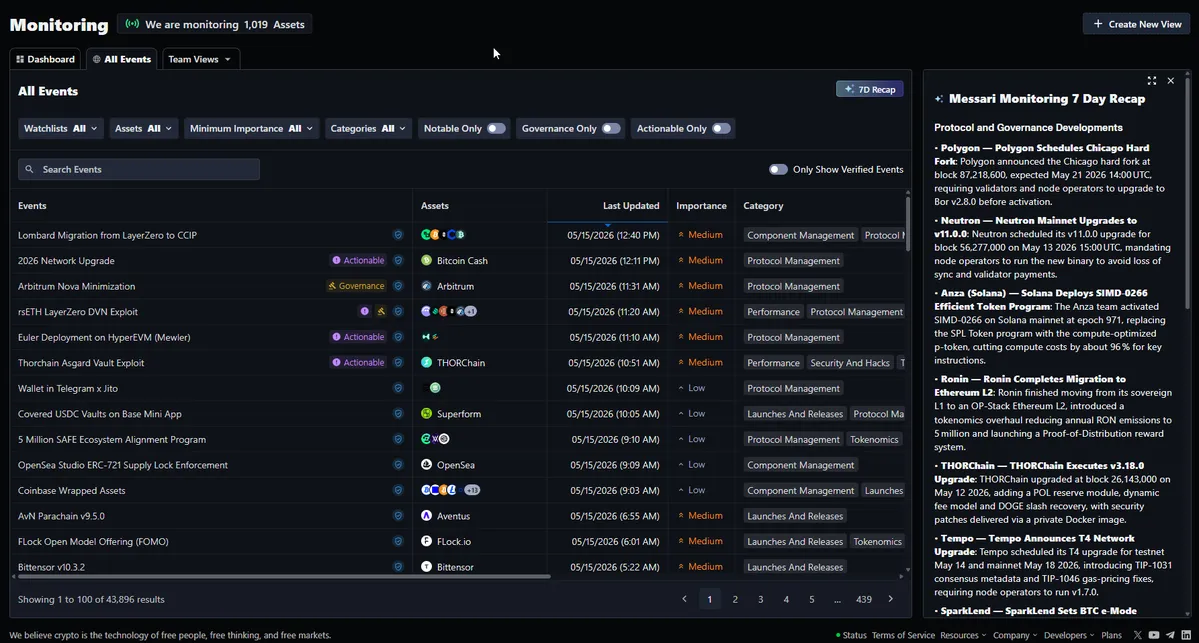Expand the Team Views dropdown tab

[200, 60]
